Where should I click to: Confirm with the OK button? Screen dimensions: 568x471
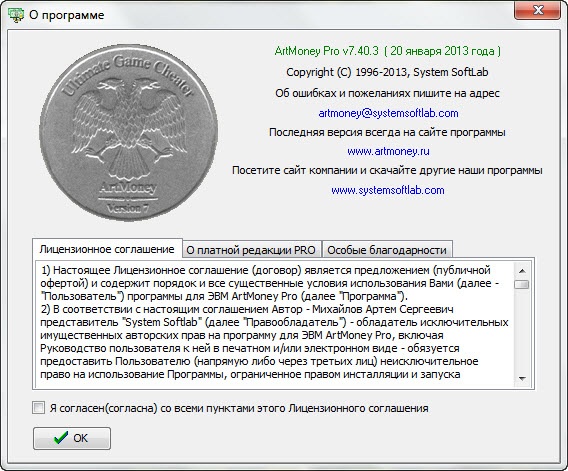[x=72, y=438]
